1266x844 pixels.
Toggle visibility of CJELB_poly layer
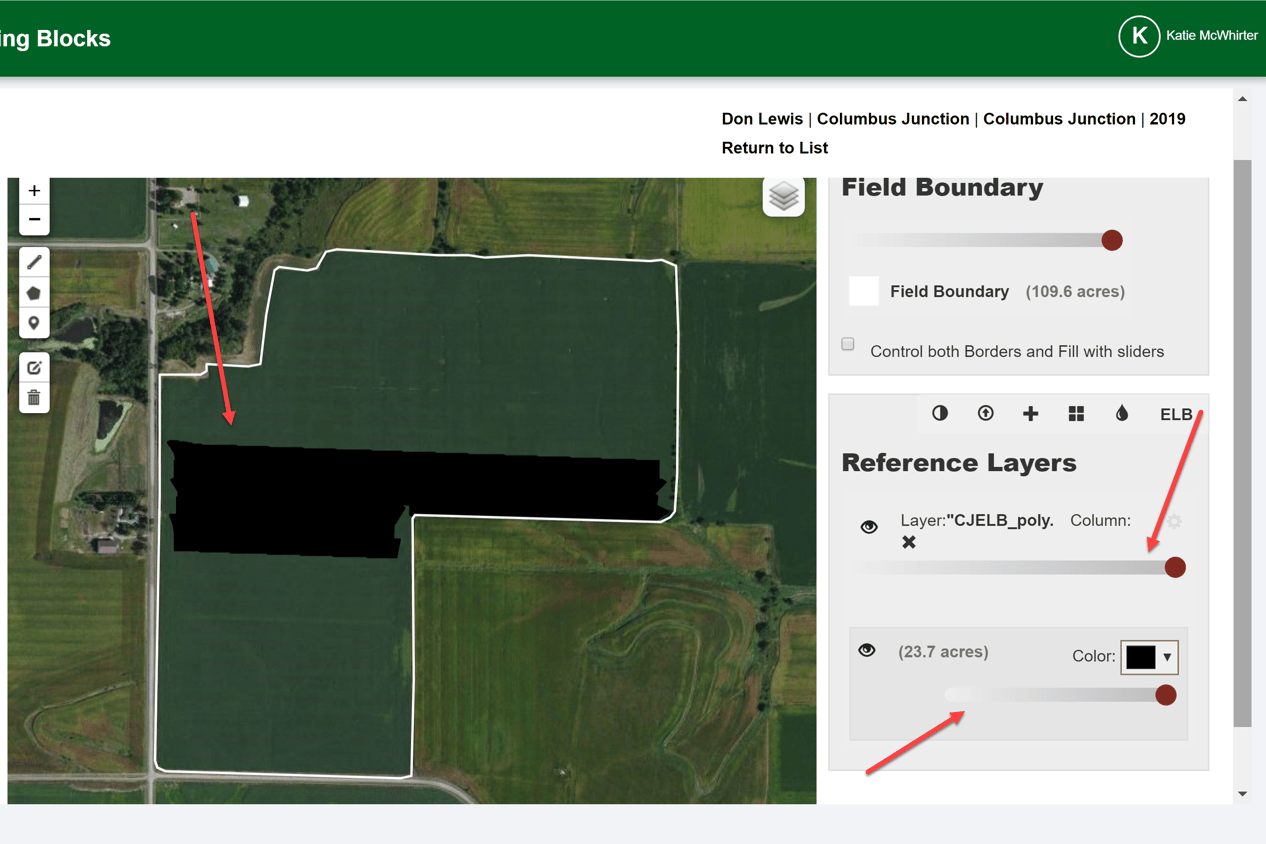point(869,527)
